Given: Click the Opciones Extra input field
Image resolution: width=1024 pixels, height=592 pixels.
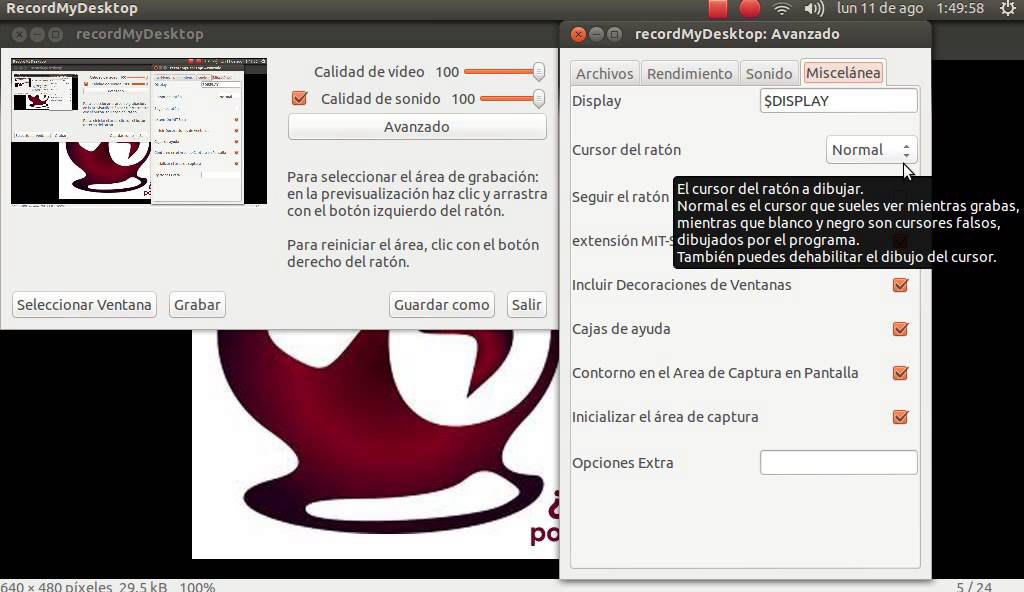Looking at the screenshot, I should click(839, 463).
